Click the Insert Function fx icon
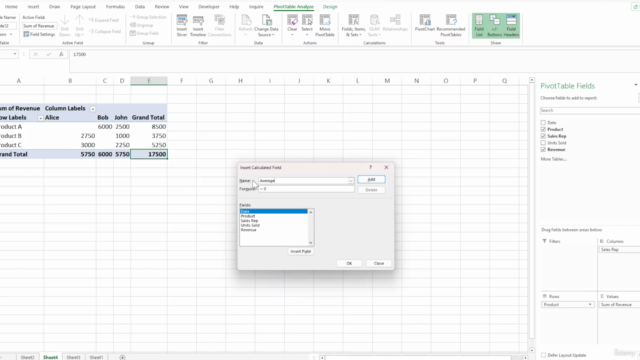 pyautogui.click(x=61, y=54)
